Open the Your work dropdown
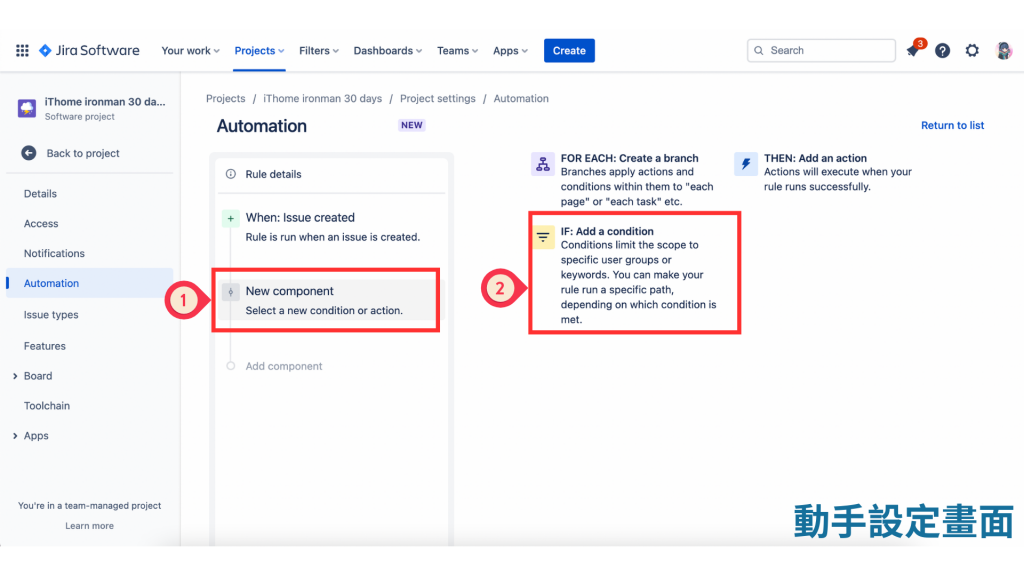This screenshot has height=576, width=1024. point(190,50)
